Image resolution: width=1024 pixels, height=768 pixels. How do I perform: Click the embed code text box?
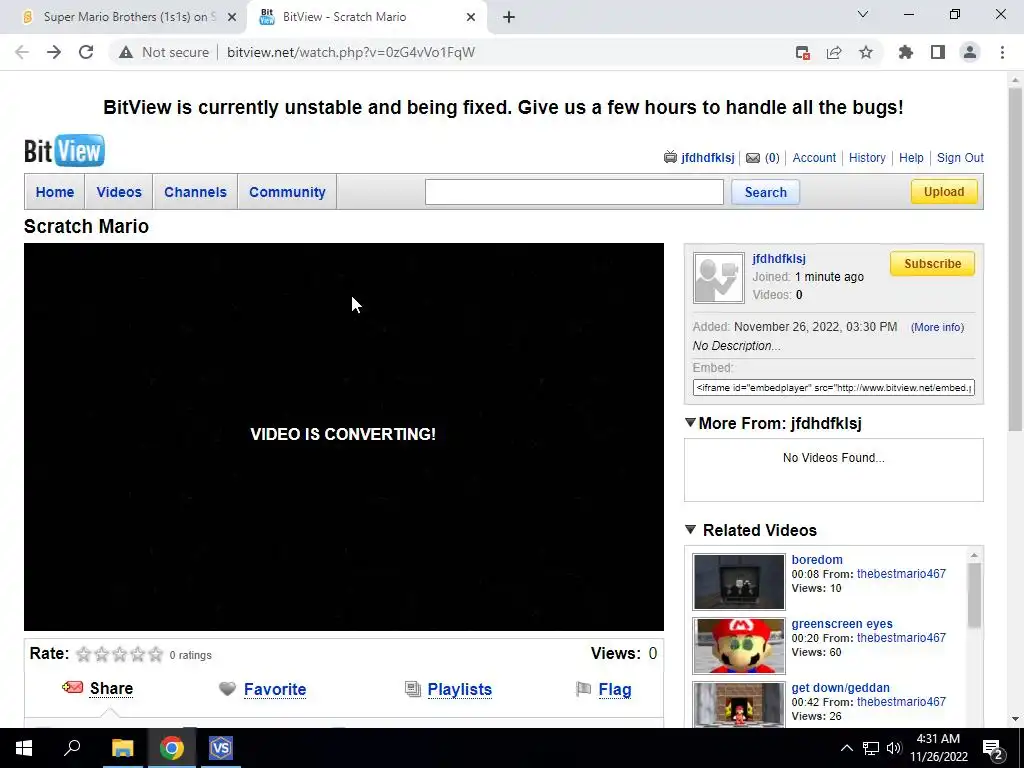tap(833, 388)
